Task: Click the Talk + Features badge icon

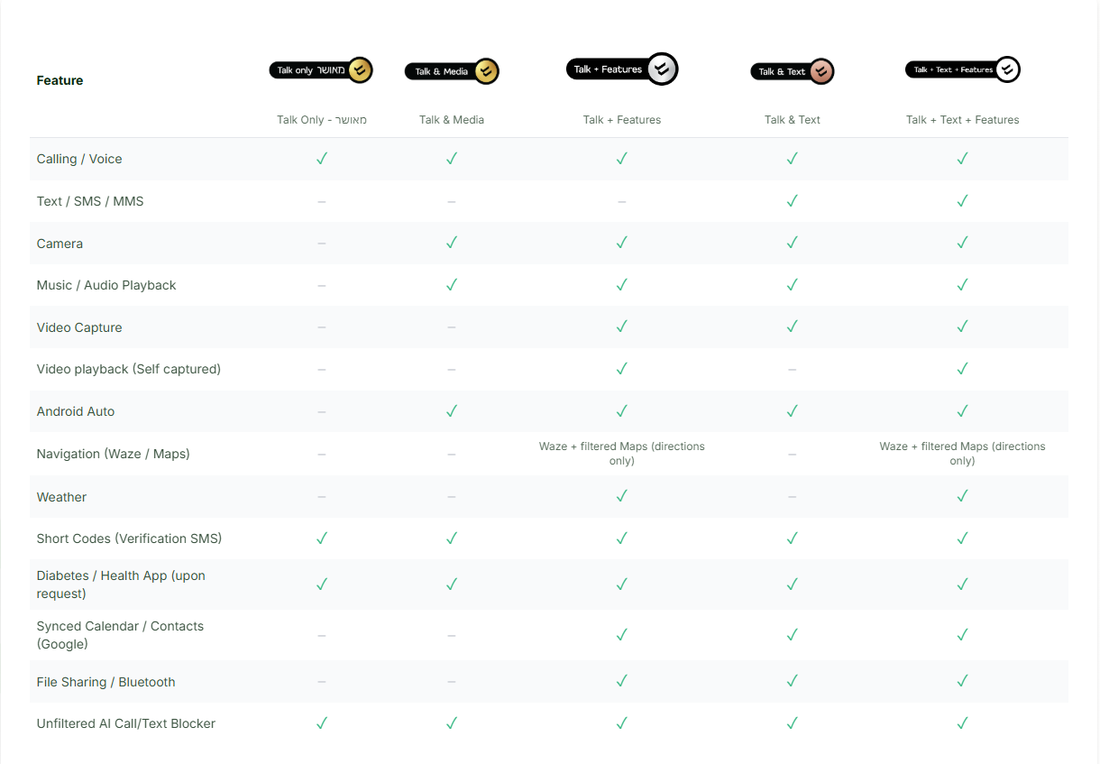Action: click(x=622, y=69)
